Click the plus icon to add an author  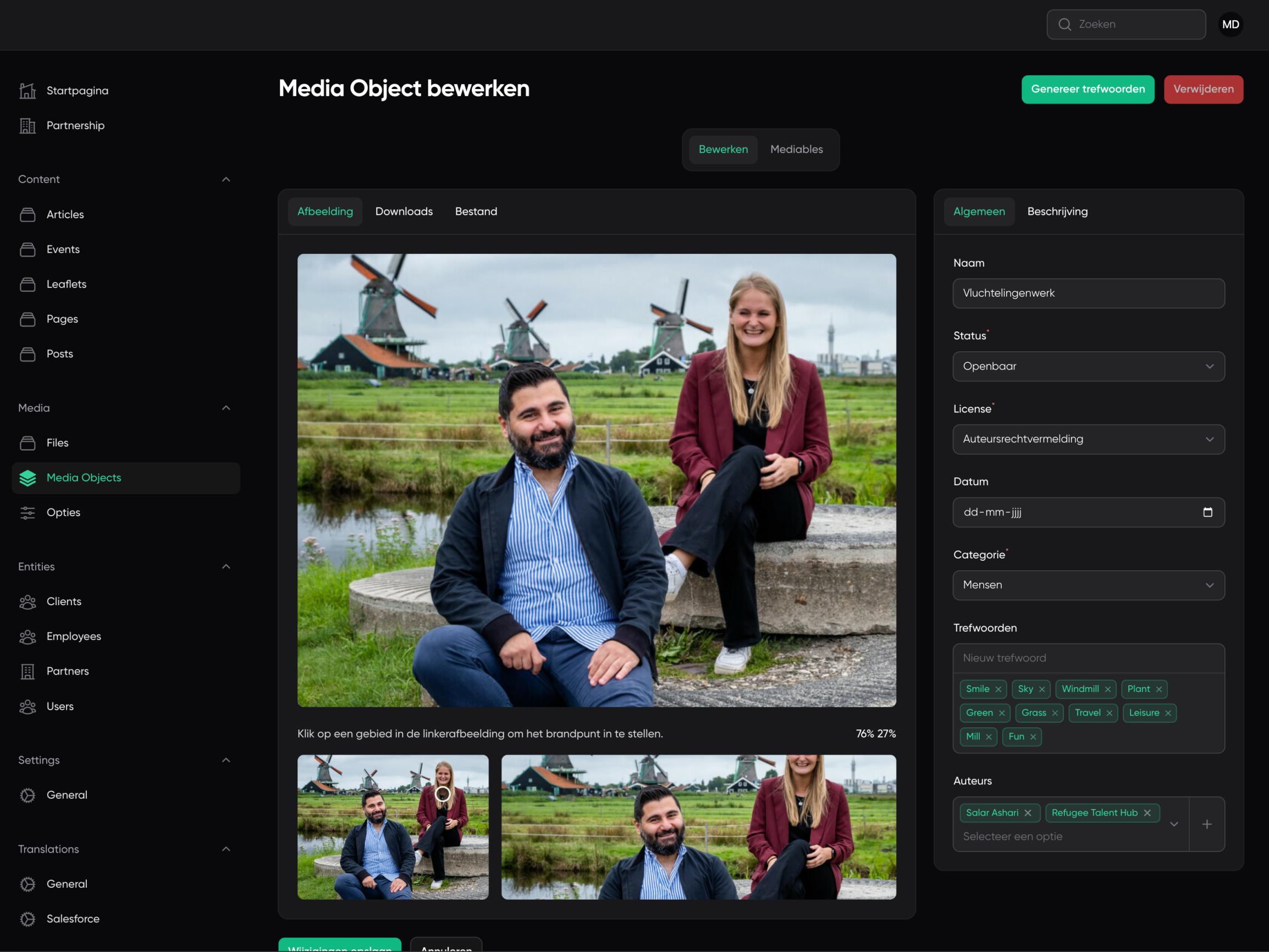pyautogui.click(x=1206, y=824)
